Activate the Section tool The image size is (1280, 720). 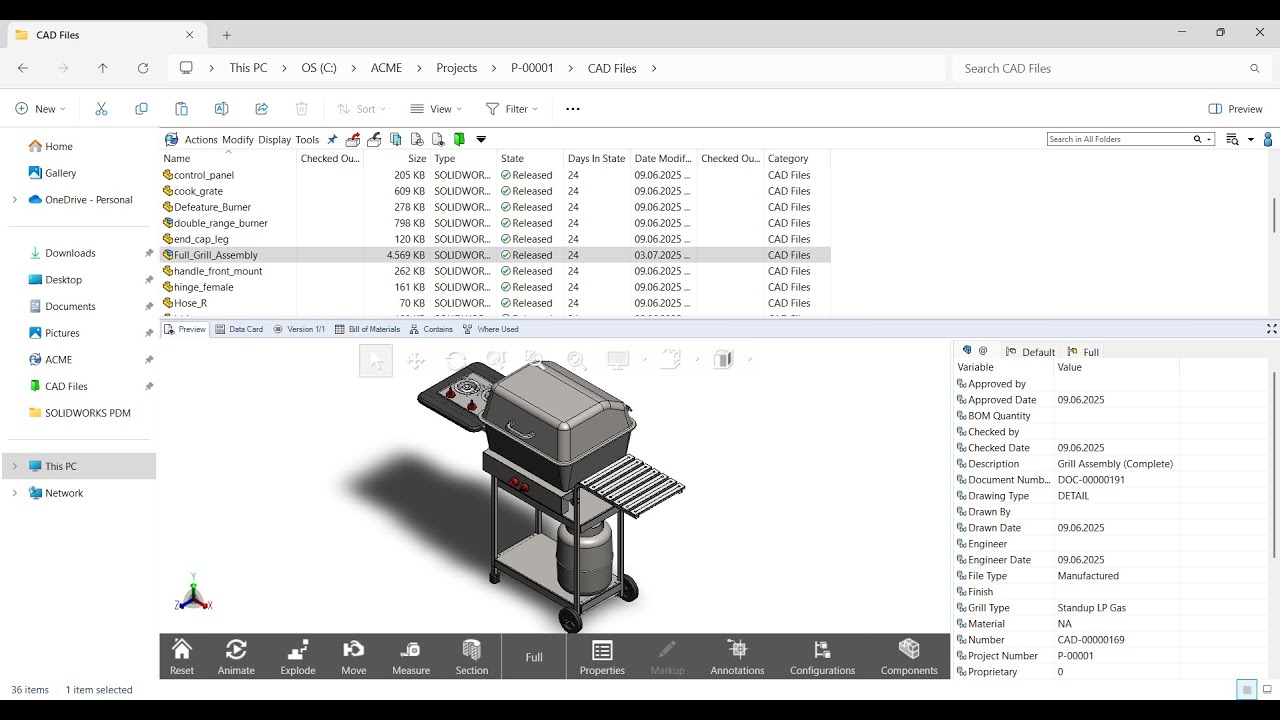point(472,657)
